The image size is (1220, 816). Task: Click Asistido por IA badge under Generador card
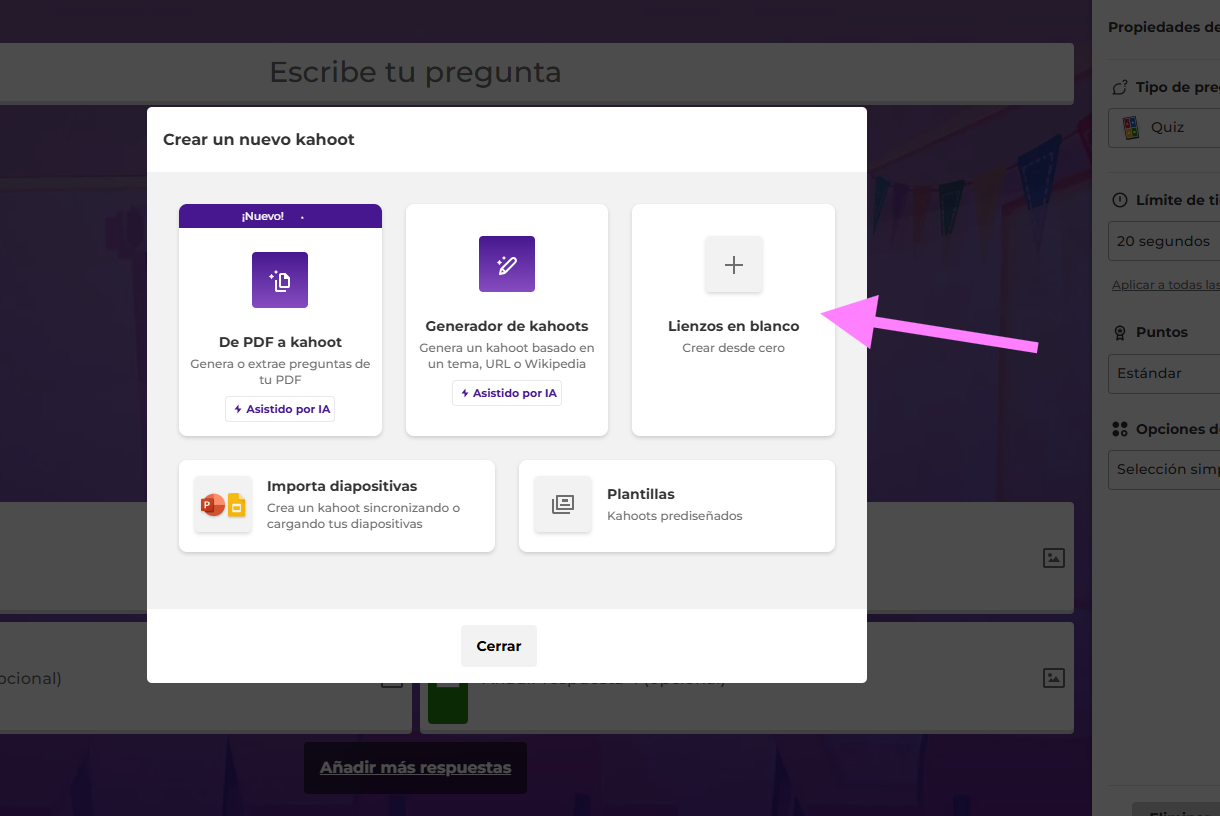pos(507,394)
